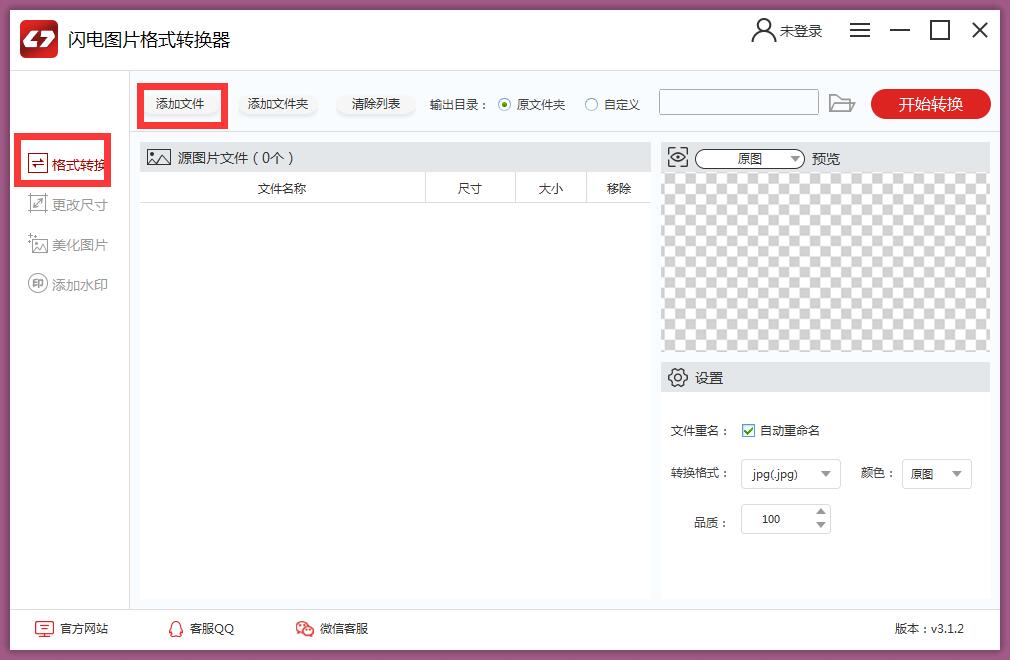The width and height of the screenshot is (1010, 660).
Task: Select the 更改尺寸 tool in the sidebar
Action: (67, 203)
